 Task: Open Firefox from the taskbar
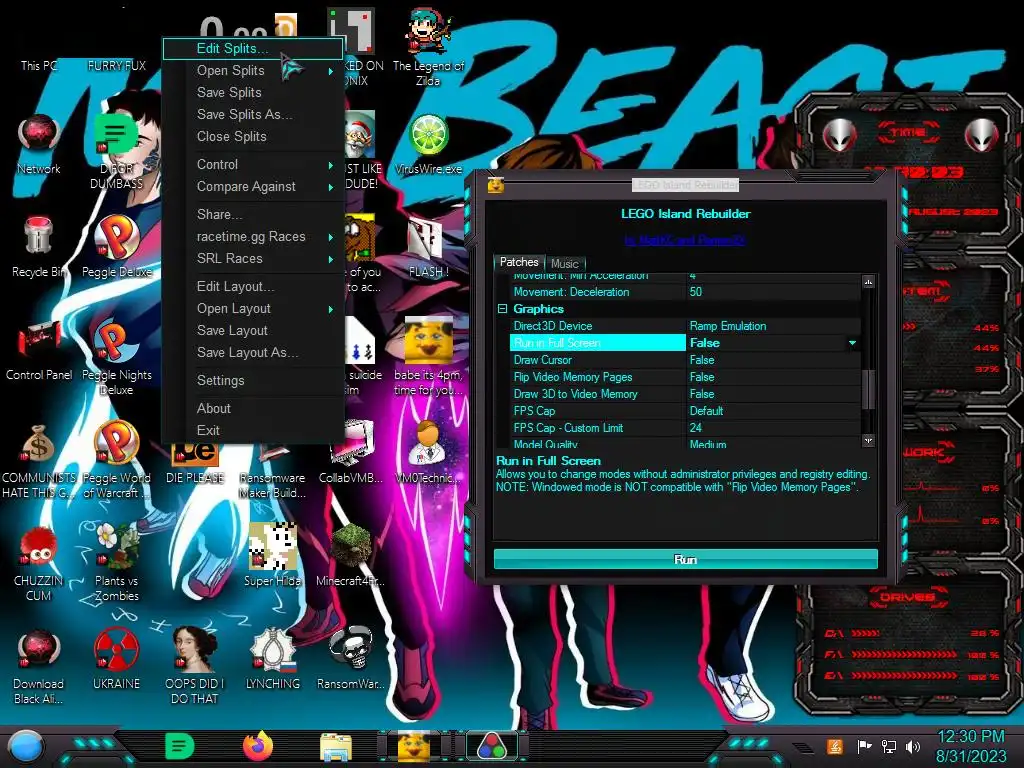(x=258, y=745)
